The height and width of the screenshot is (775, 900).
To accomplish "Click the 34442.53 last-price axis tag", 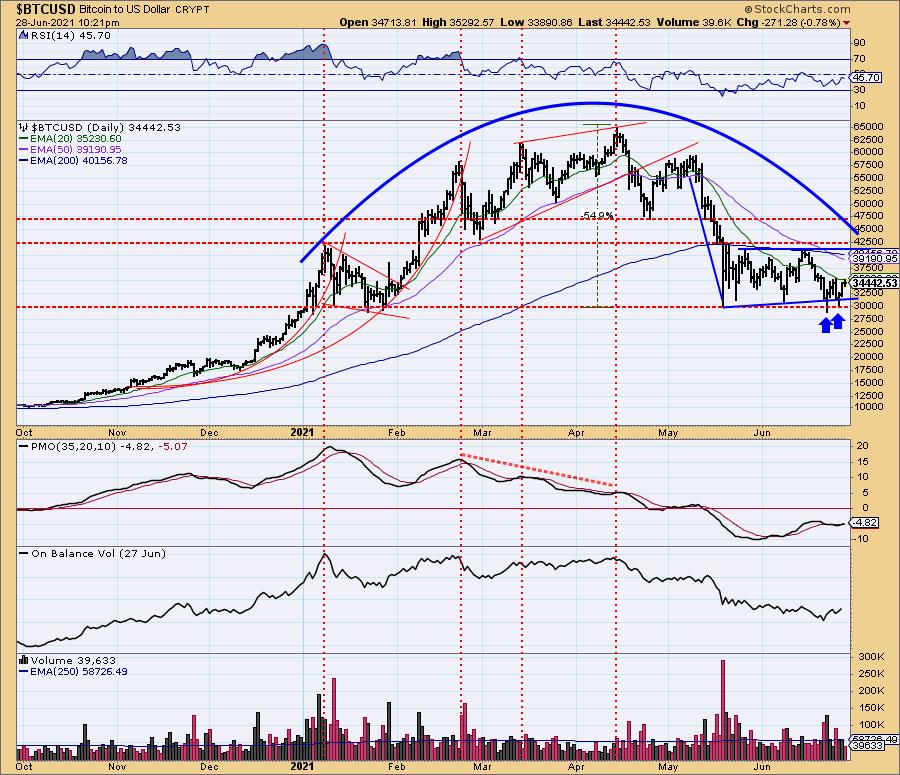I will [x=875, y=283].
